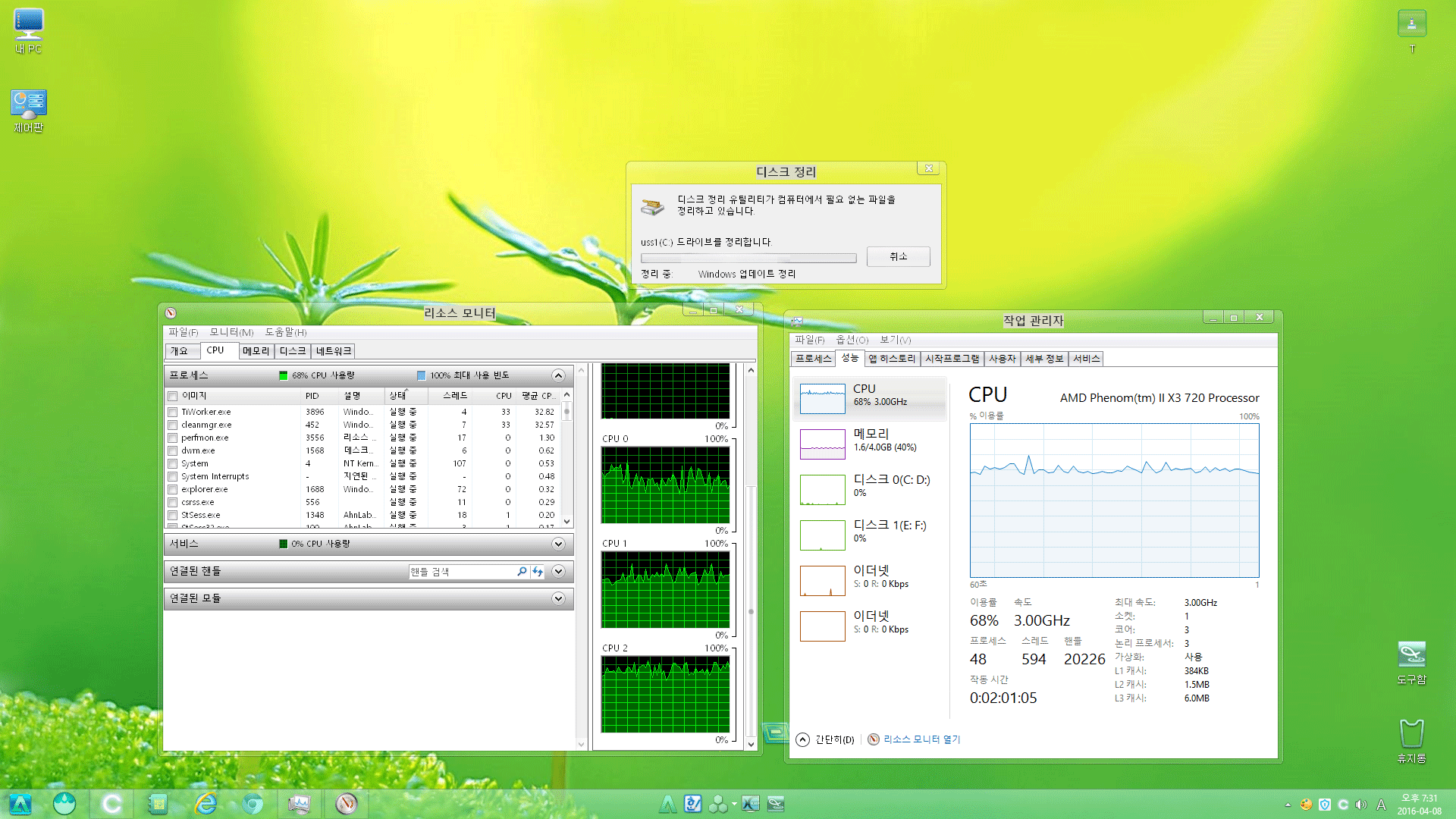Open Internet Explorer from the taskbar
This screenshot has height=819, width=1456.
pos(206,804)
